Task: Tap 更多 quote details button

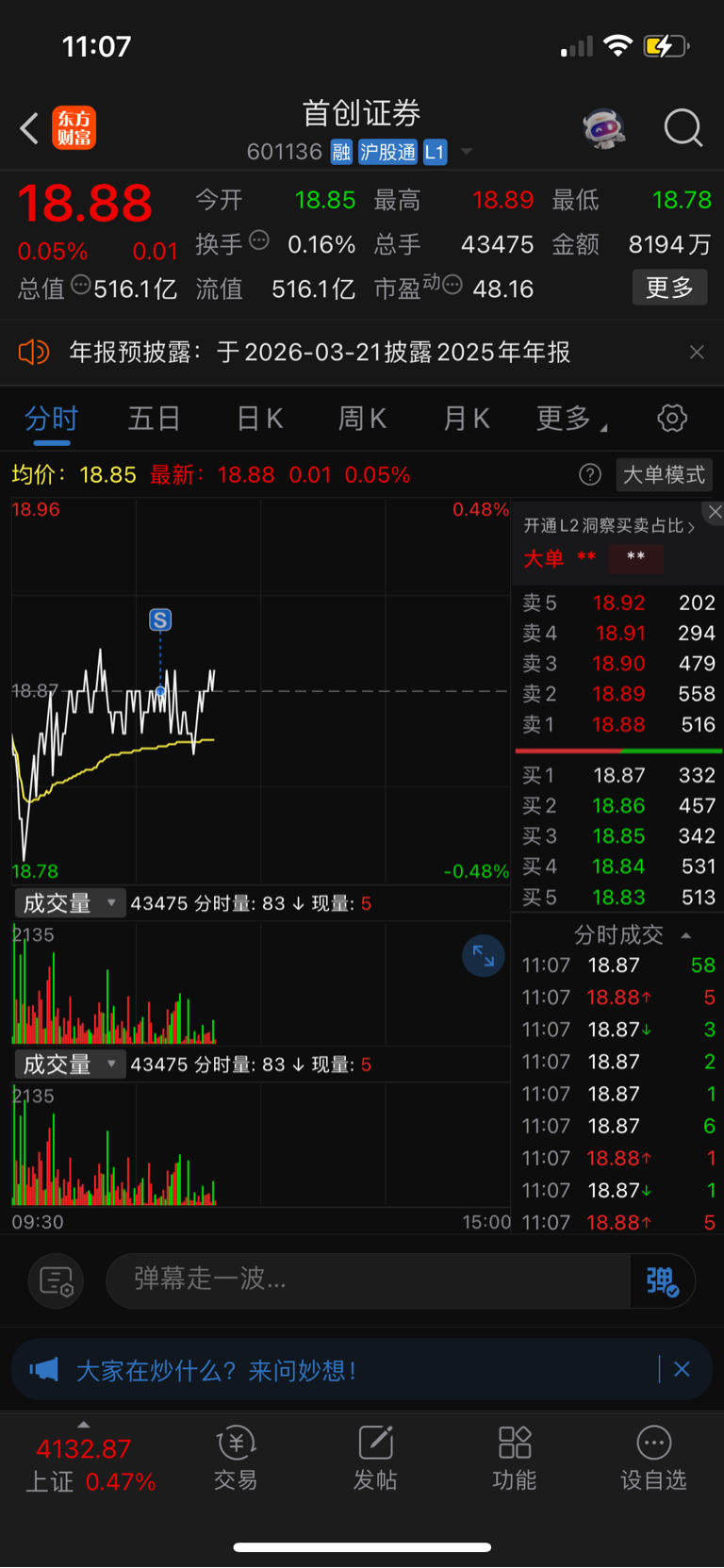Action: click(x=669, y=288)
